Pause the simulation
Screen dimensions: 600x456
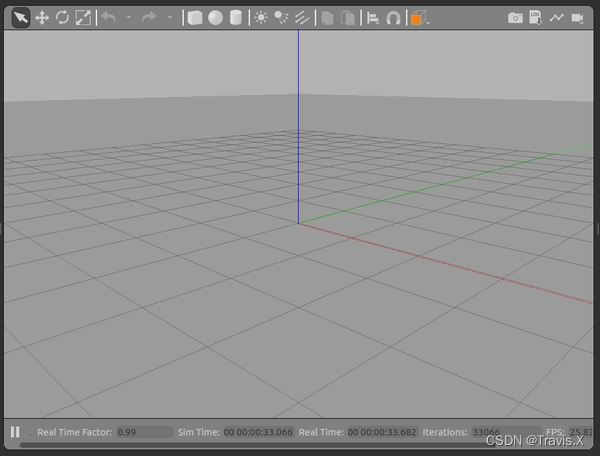point(15,432)
